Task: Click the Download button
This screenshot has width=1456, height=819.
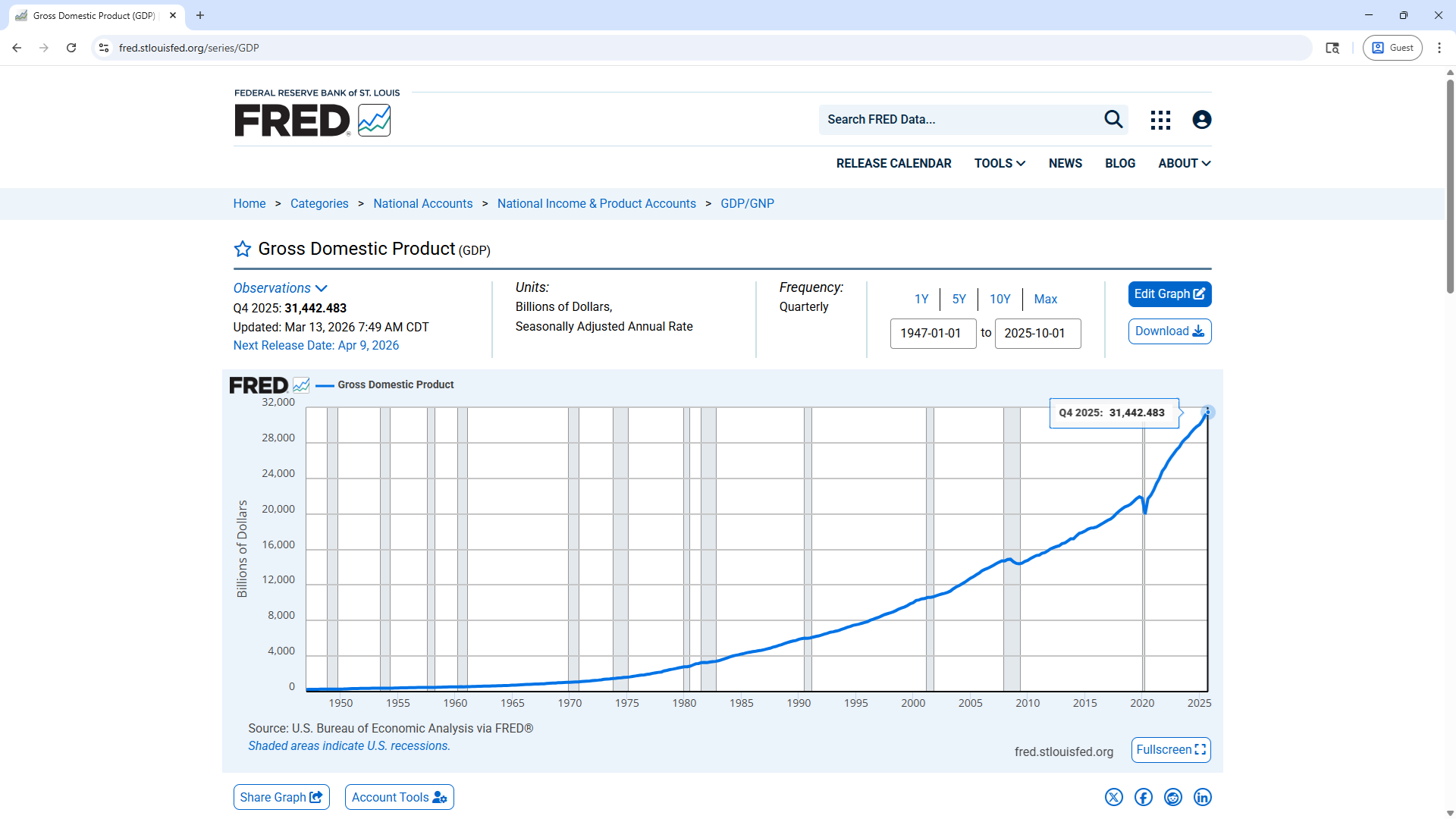Action: (x=1169, y=331)
